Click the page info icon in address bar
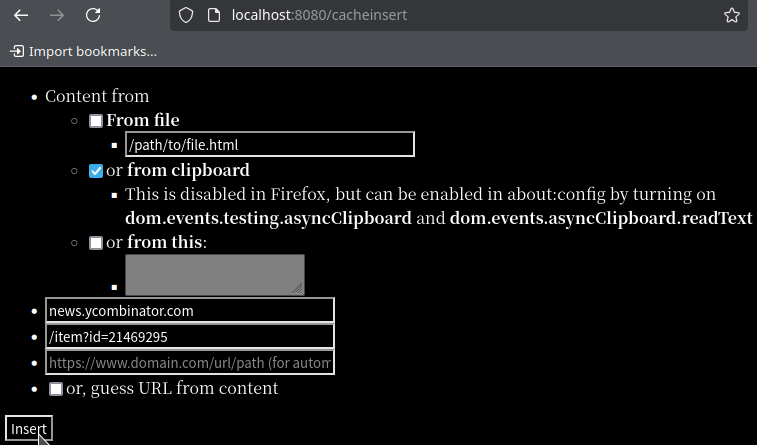Viewport: 757px width, 445px height. (212, 16)
